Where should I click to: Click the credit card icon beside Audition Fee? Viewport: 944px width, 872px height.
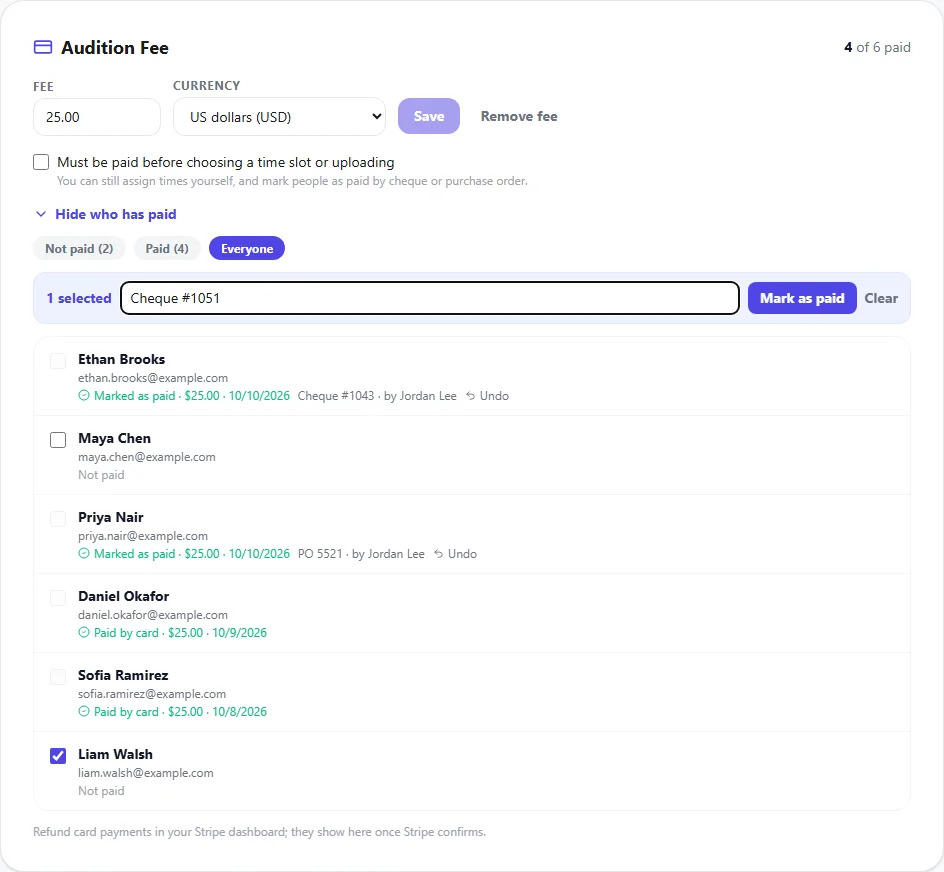coord(43,47)
